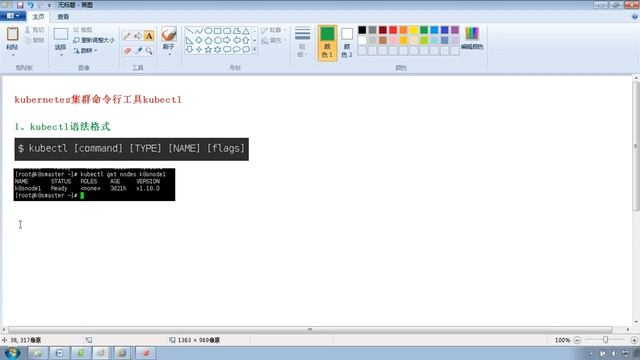This screenshot has height=360, width=640.
Task: Select the Color picker eyedropper tool
Action: (x=138, y=51)
